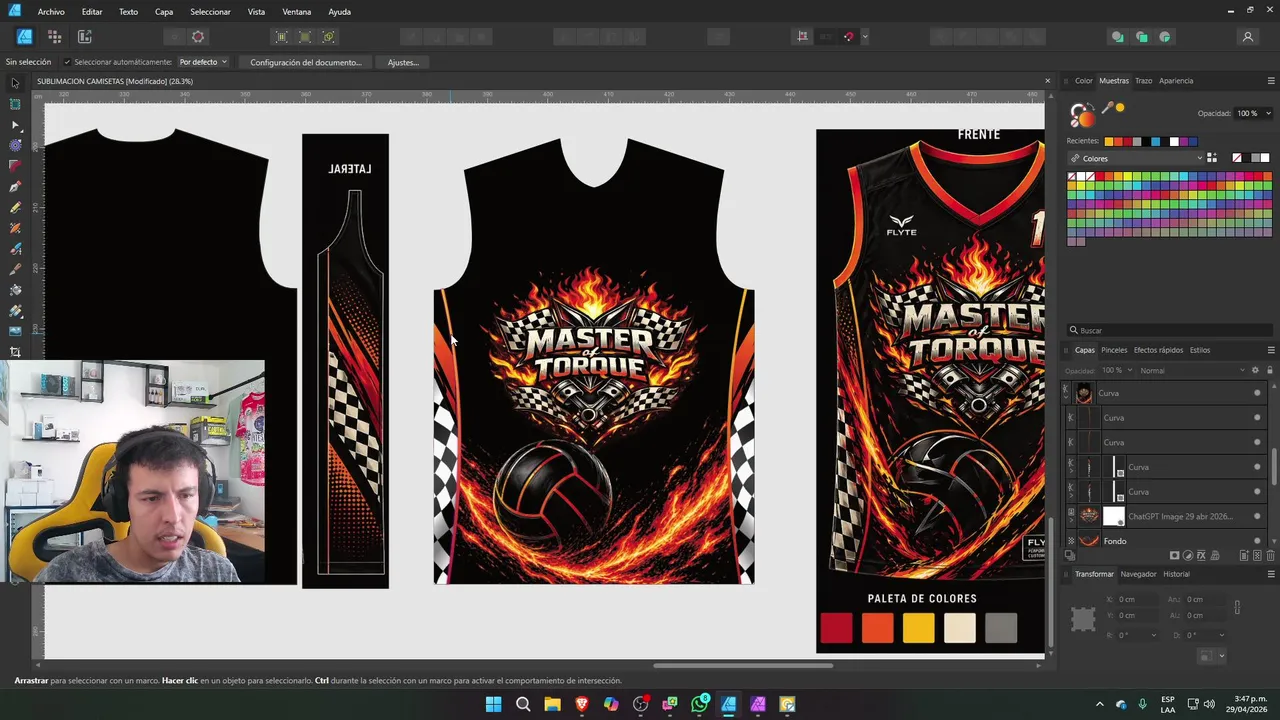Switch to the Historial tab
Screen dimensions: 1280x720
1176,574
